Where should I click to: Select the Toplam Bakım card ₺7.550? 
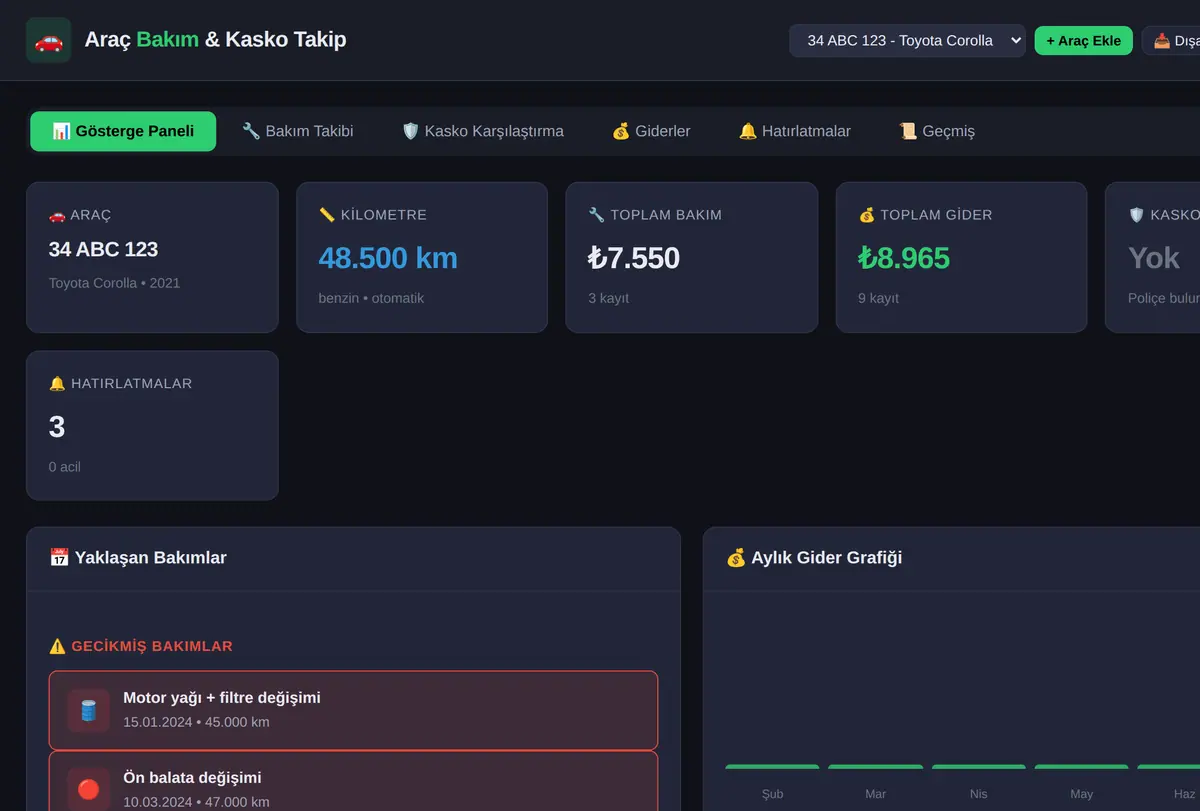pos(692,257)
